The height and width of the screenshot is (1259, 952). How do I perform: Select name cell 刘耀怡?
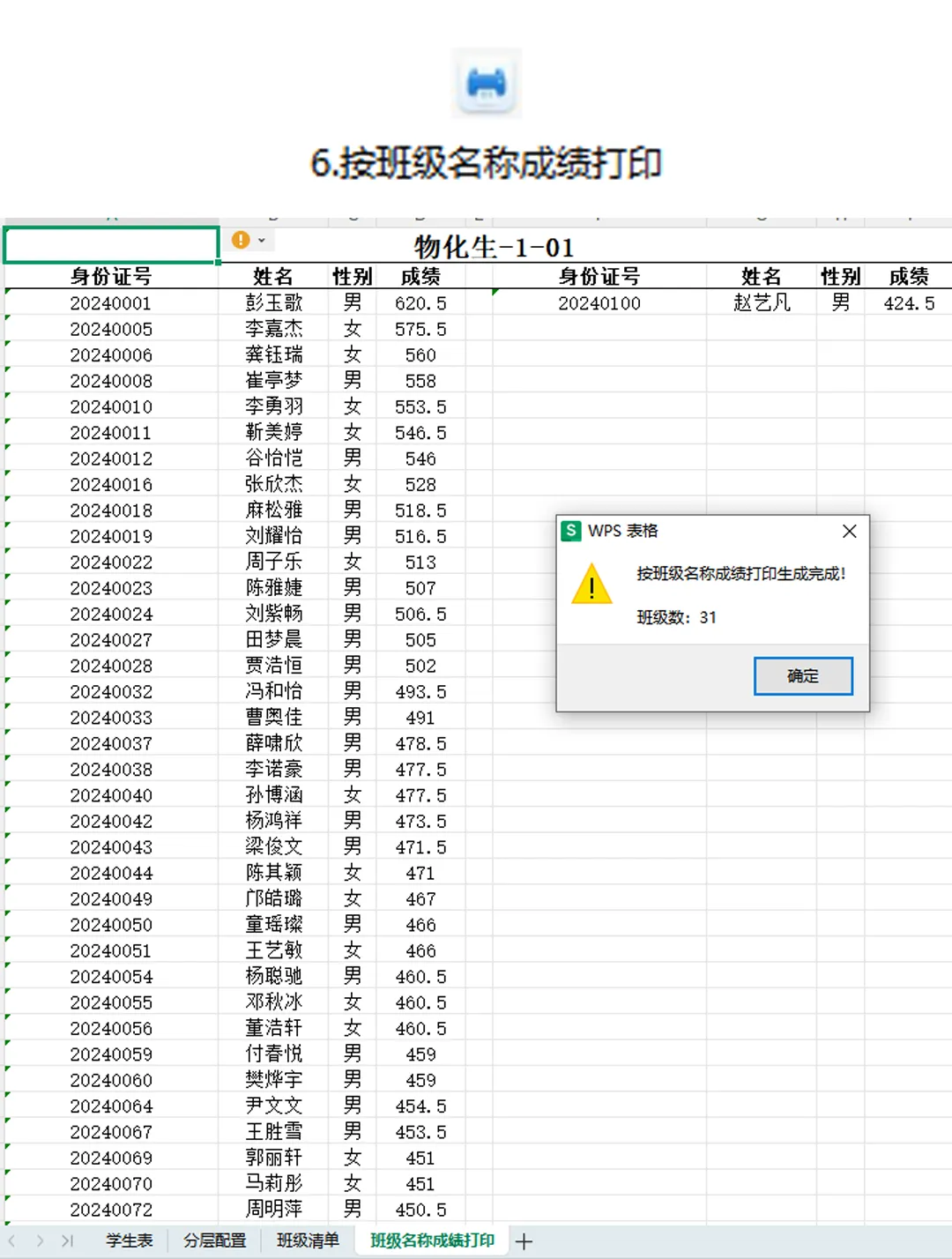(x=273, y=536)
